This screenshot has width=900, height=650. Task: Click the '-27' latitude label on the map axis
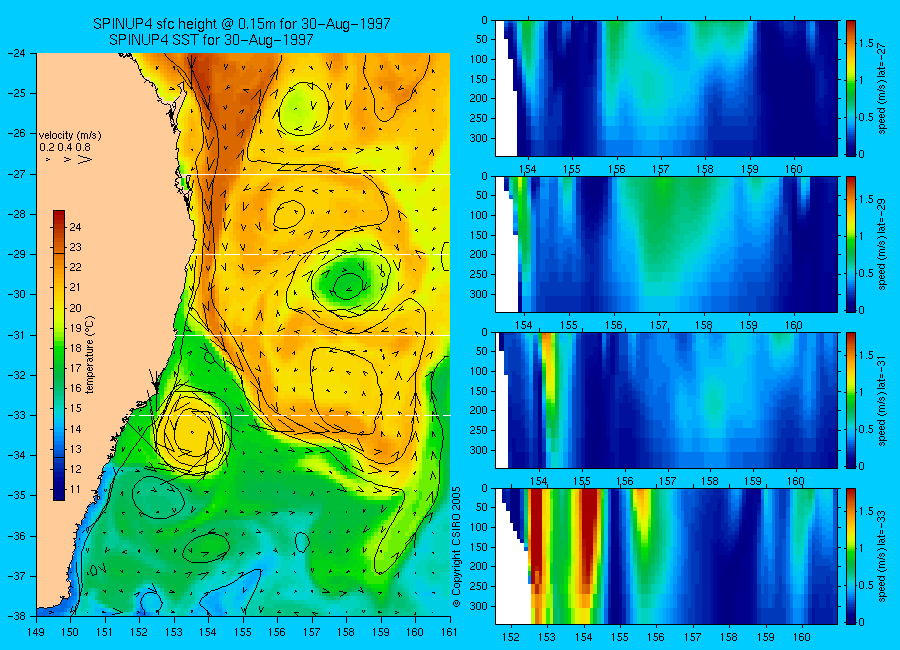[15, 174]
